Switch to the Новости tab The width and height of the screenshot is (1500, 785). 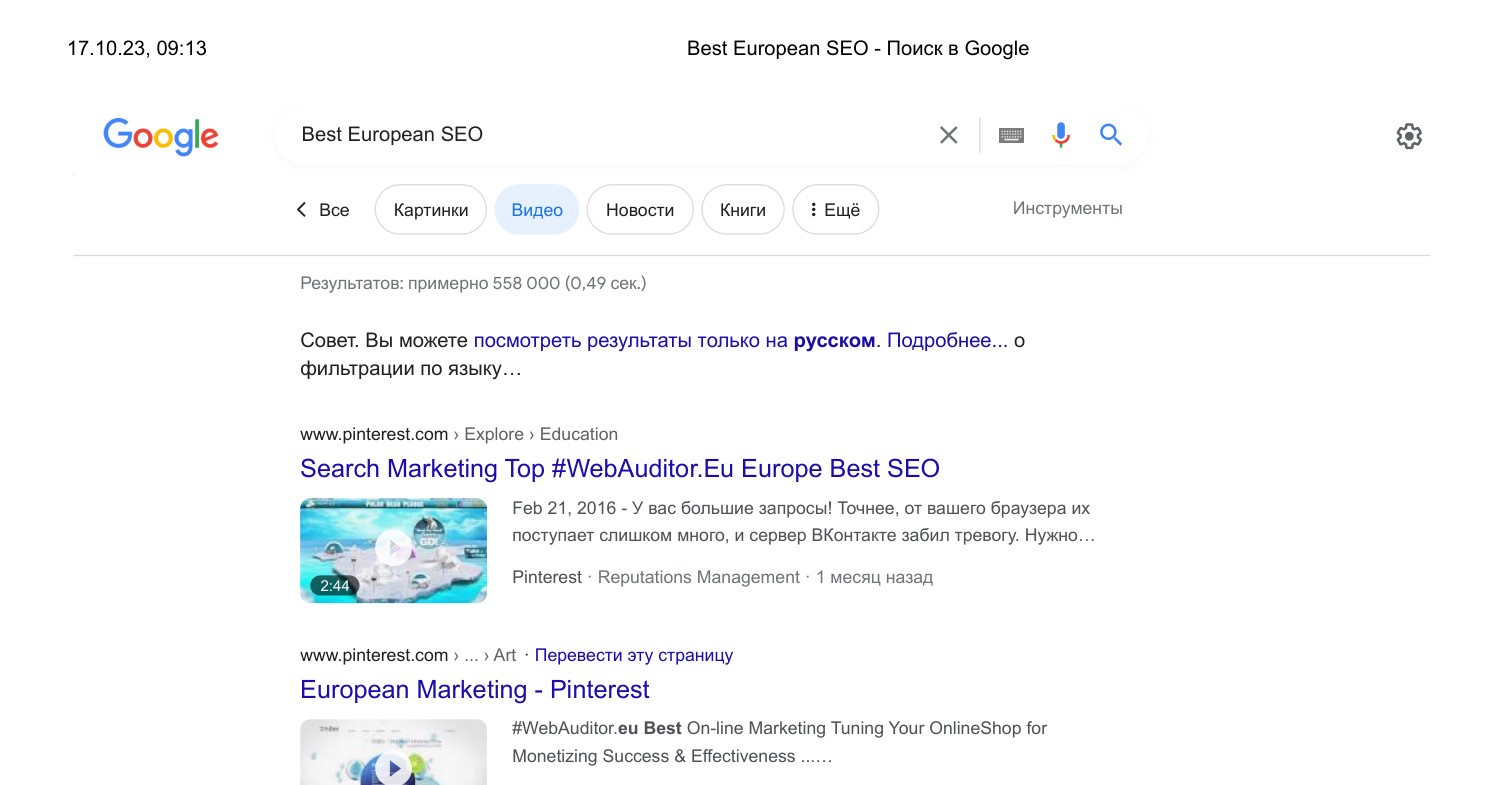[x=640, y=210]
